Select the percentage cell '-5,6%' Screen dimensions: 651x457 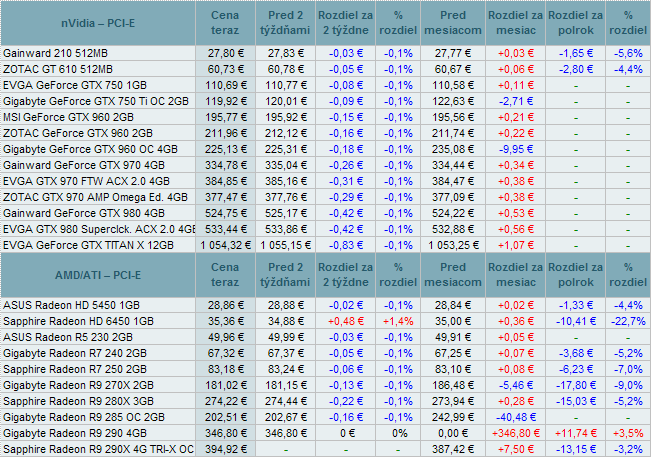point(628,53)
